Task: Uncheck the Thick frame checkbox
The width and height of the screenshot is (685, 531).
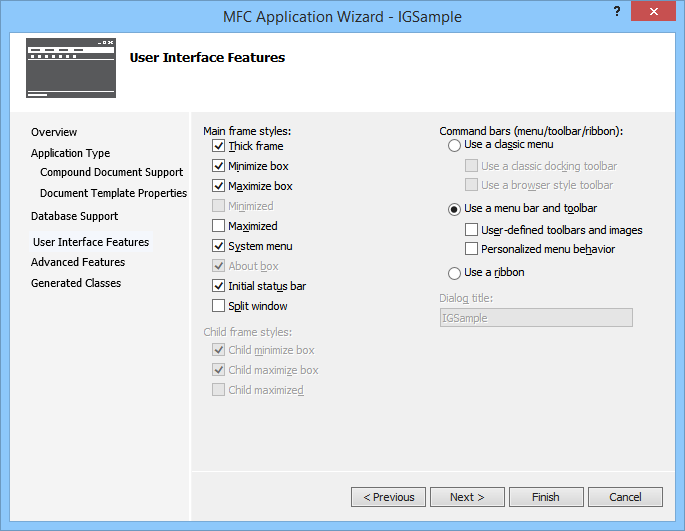Action: click(219, 146)
